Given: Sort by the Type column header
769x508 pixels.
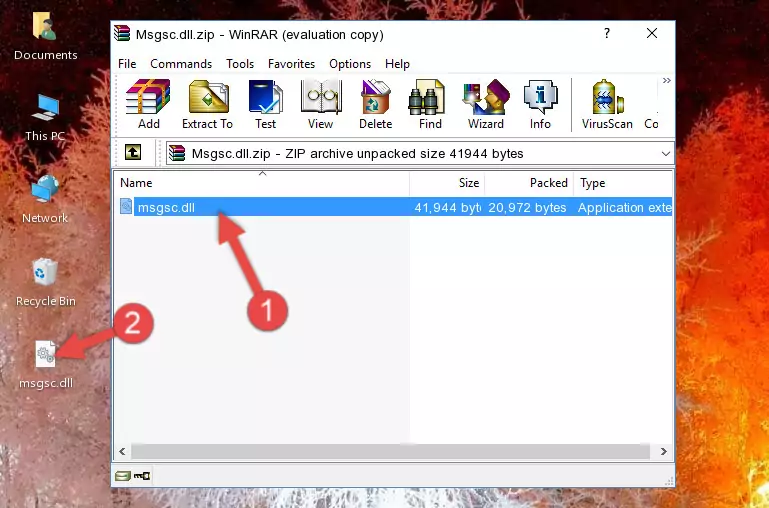Looking at the screenshot, I should 623,183.
